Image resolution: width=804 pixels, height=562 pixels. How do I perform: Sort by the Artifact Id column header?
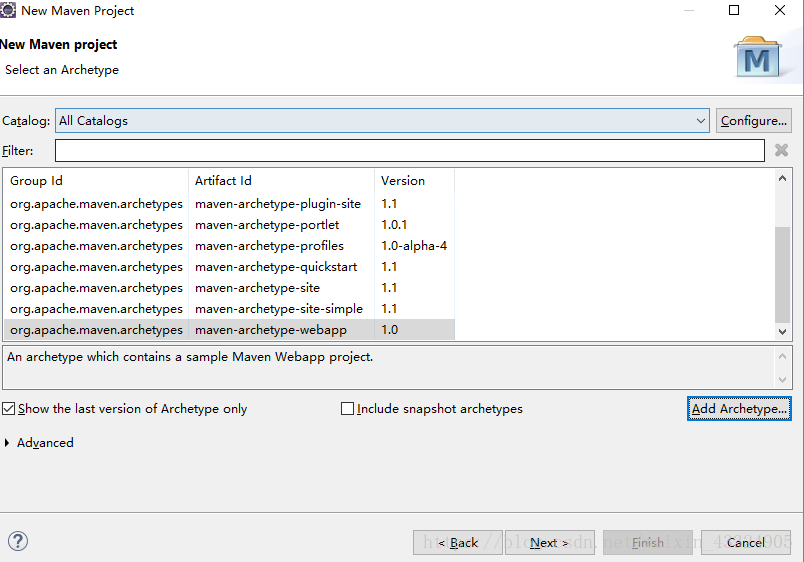[282, 180]
